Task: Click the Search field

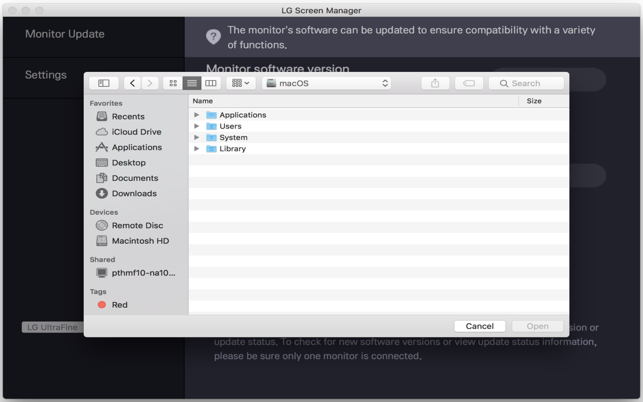Action: coord(526,83)
